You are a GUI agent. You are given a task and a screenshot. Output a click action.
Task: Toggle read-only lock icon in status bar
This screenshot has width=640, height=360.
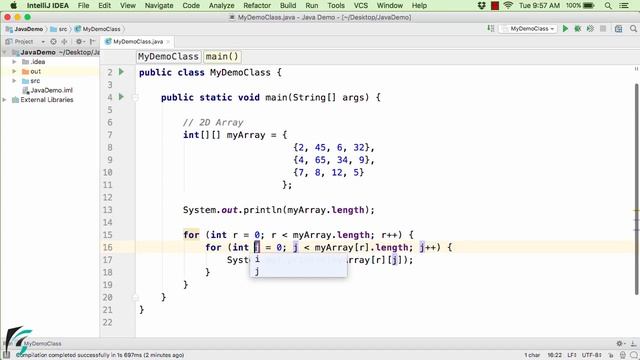(x=611, y=355)
